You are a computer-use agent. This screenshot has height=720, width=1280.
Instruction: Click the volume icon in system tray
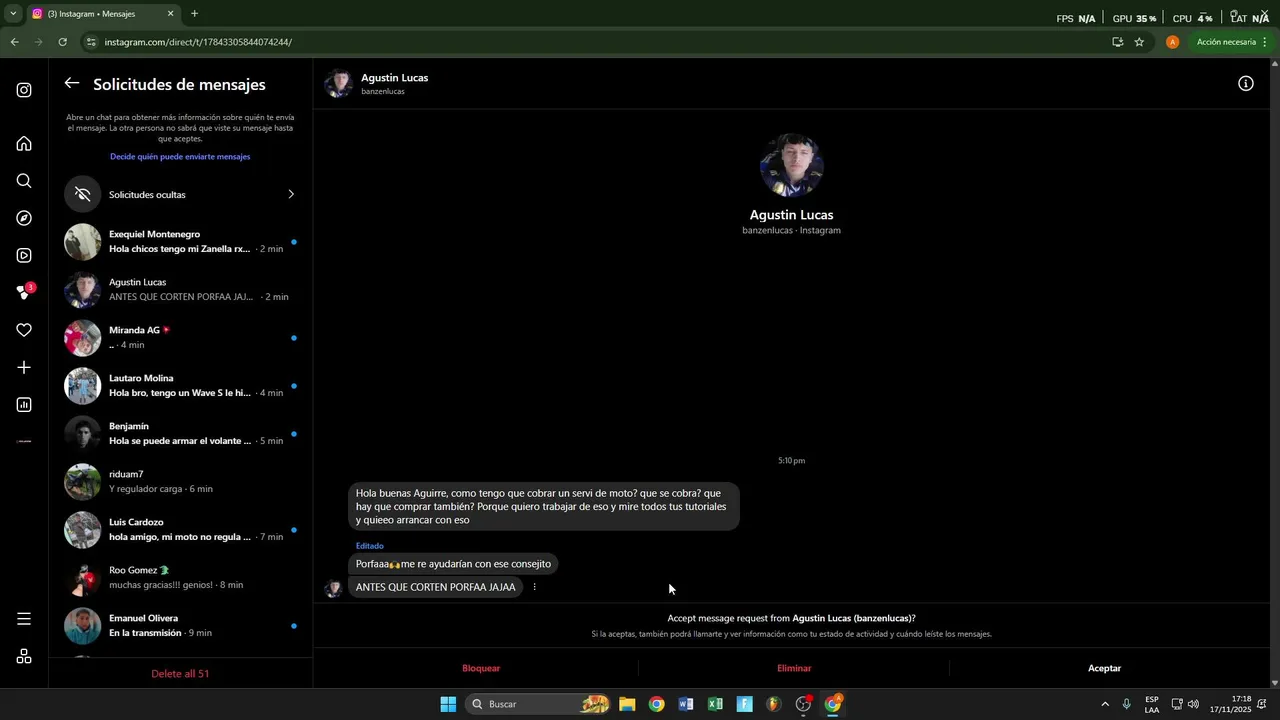(1193, 704)
